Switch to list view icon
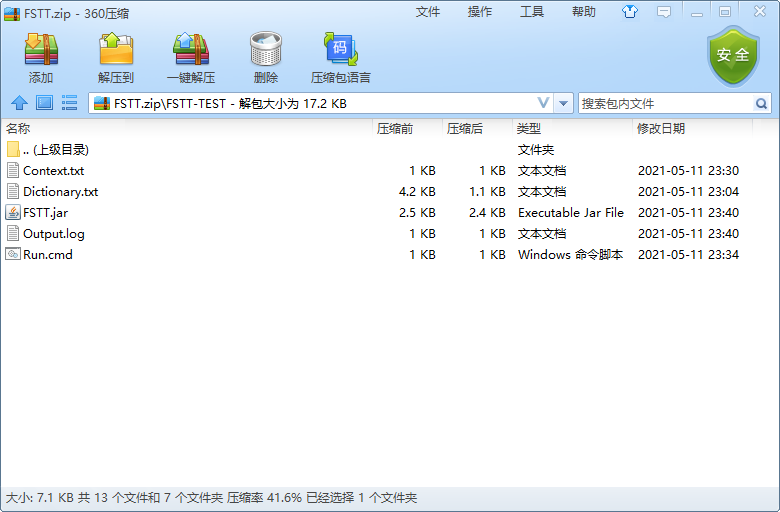 [x=69, y=103]
